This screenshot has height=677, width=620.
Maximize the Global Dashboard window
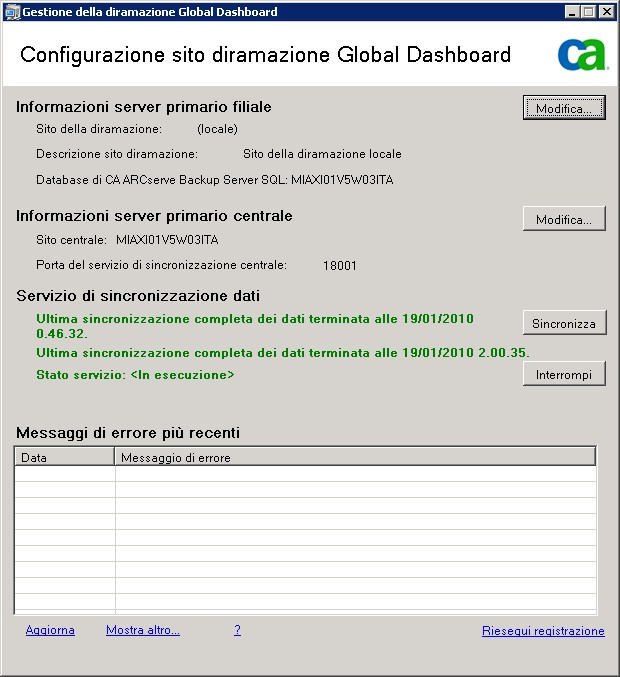588,12
